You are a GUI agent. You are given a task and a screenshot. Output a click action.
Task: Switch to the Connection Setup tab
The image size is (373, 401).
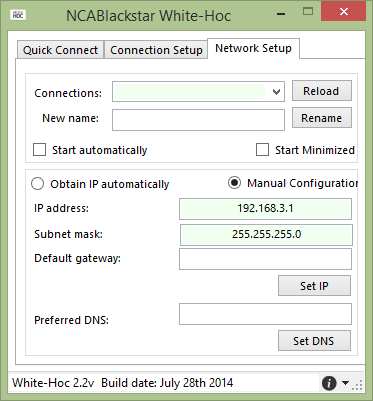tap(156, 50)
